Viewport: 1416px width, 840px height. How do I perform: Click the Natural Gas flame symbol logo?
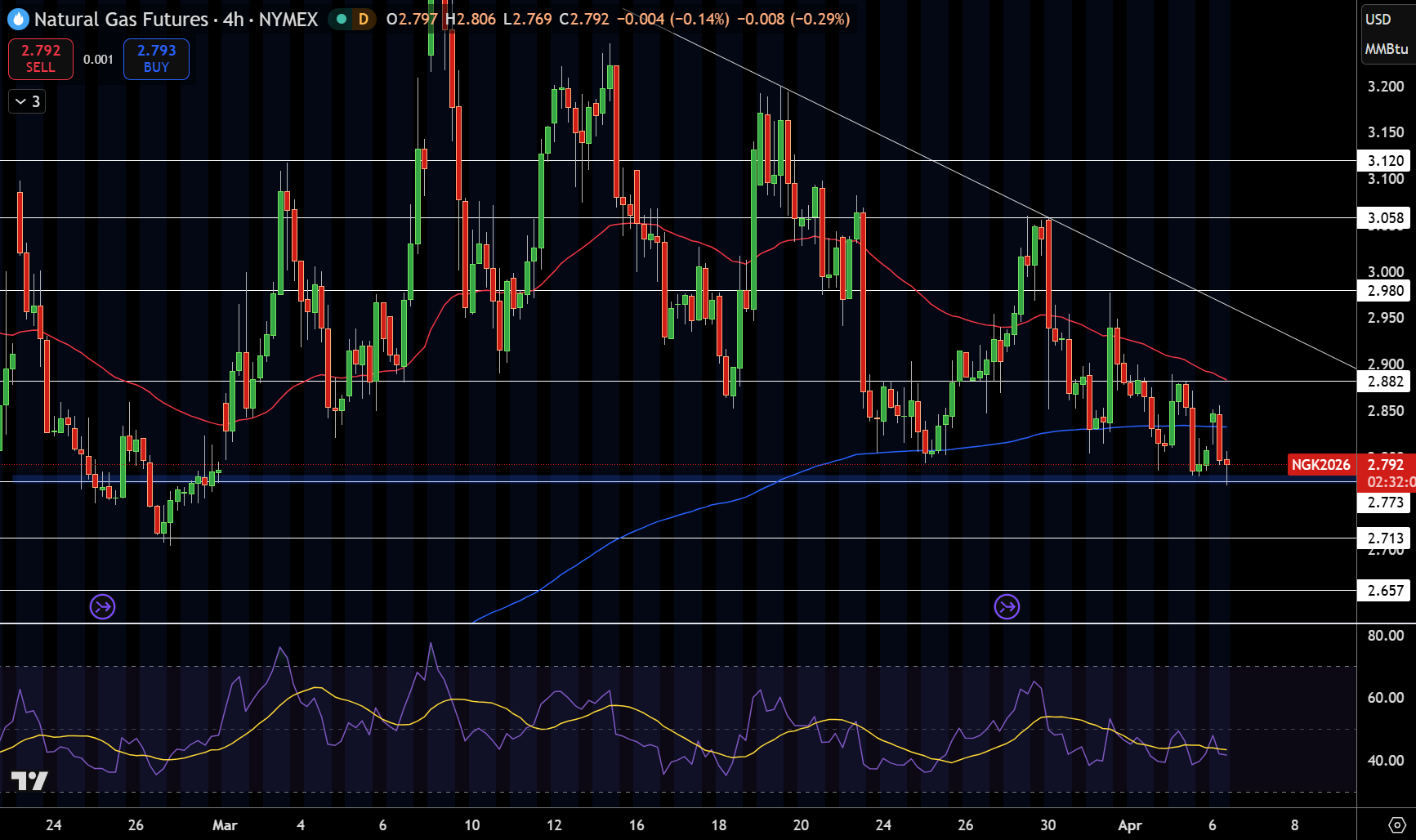pyautogui.click(x=18, y=19)
